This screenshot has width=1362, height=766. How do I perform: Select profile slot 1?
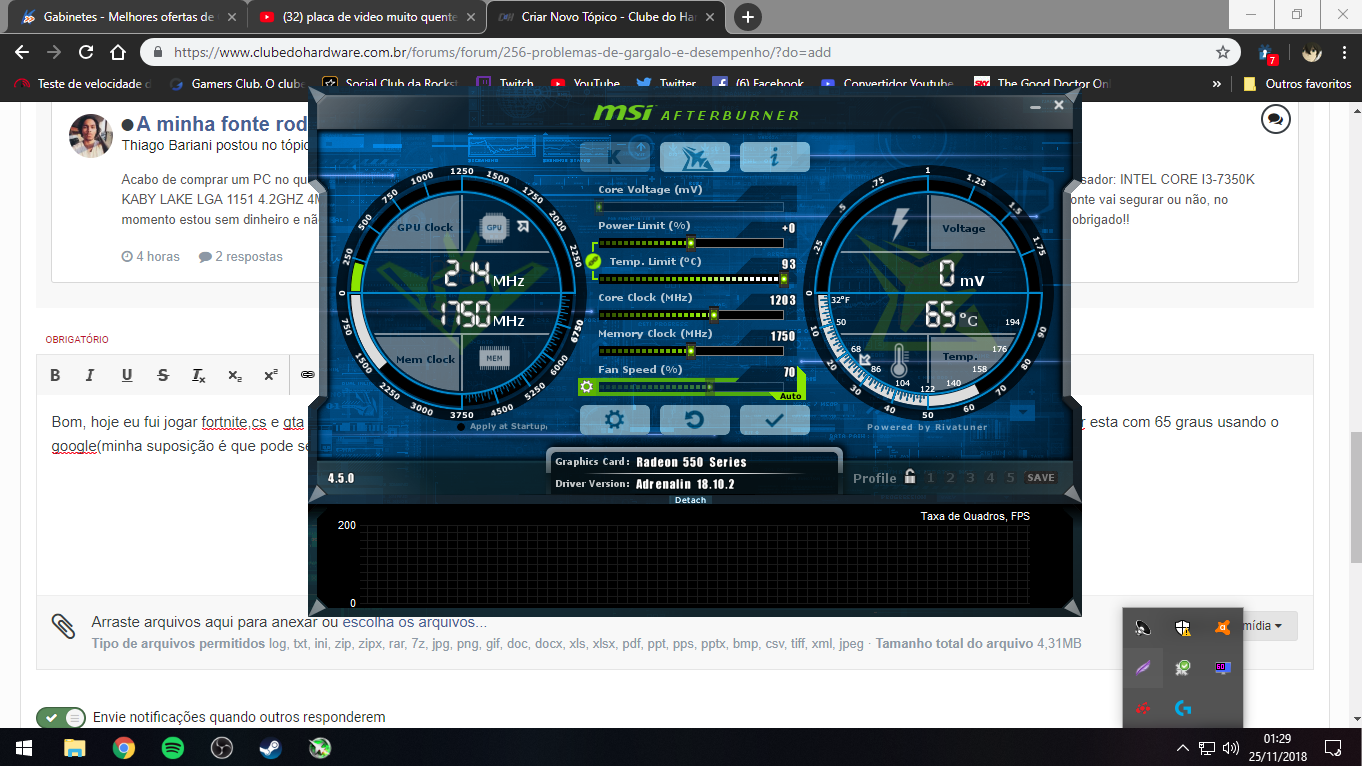pos(930,478)
